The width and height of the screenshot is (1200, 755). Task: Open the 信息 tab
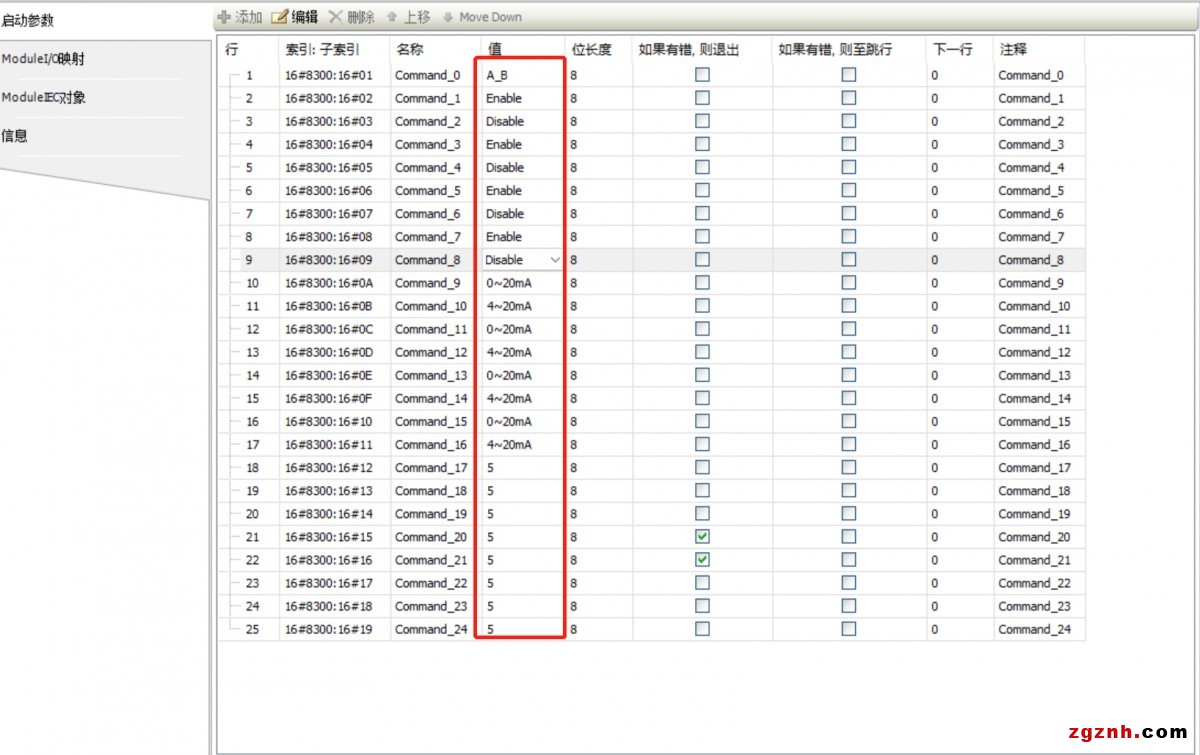(15, 136)
